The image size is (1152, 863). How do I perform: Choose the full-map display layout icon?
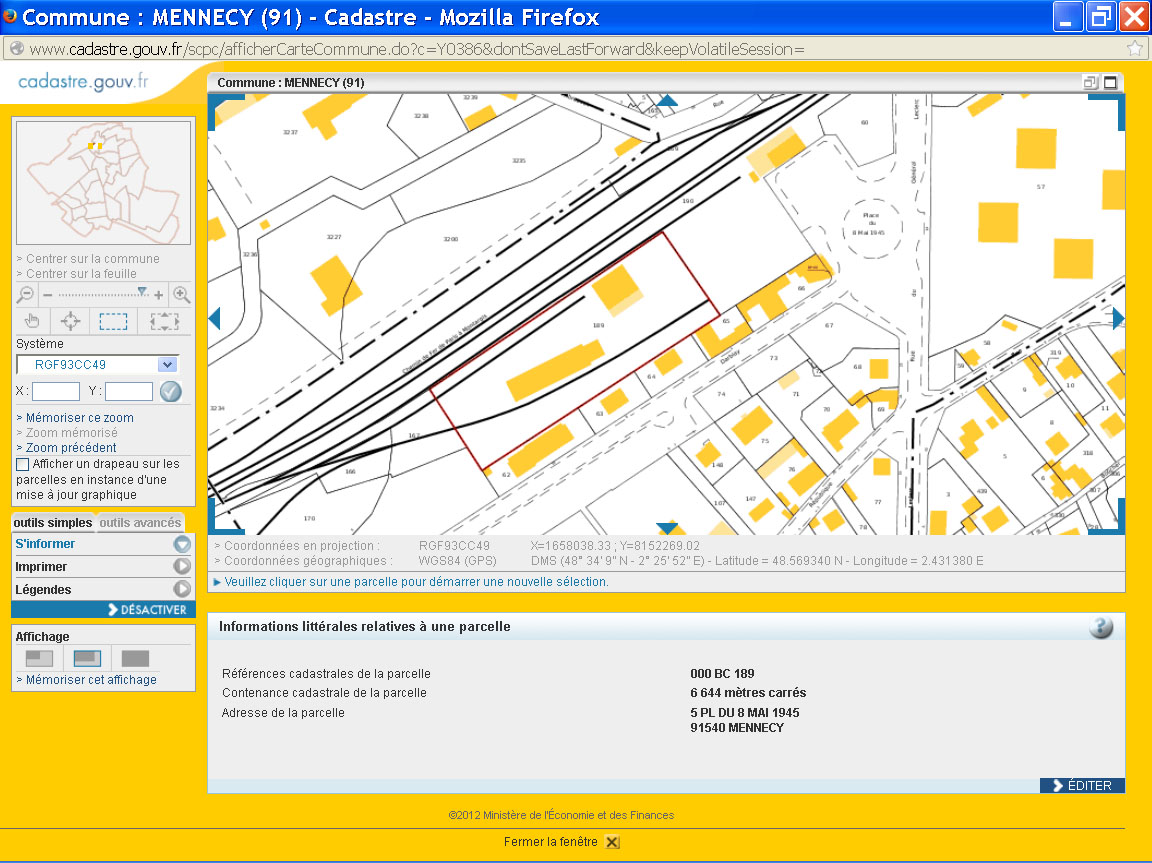[135, 658]
